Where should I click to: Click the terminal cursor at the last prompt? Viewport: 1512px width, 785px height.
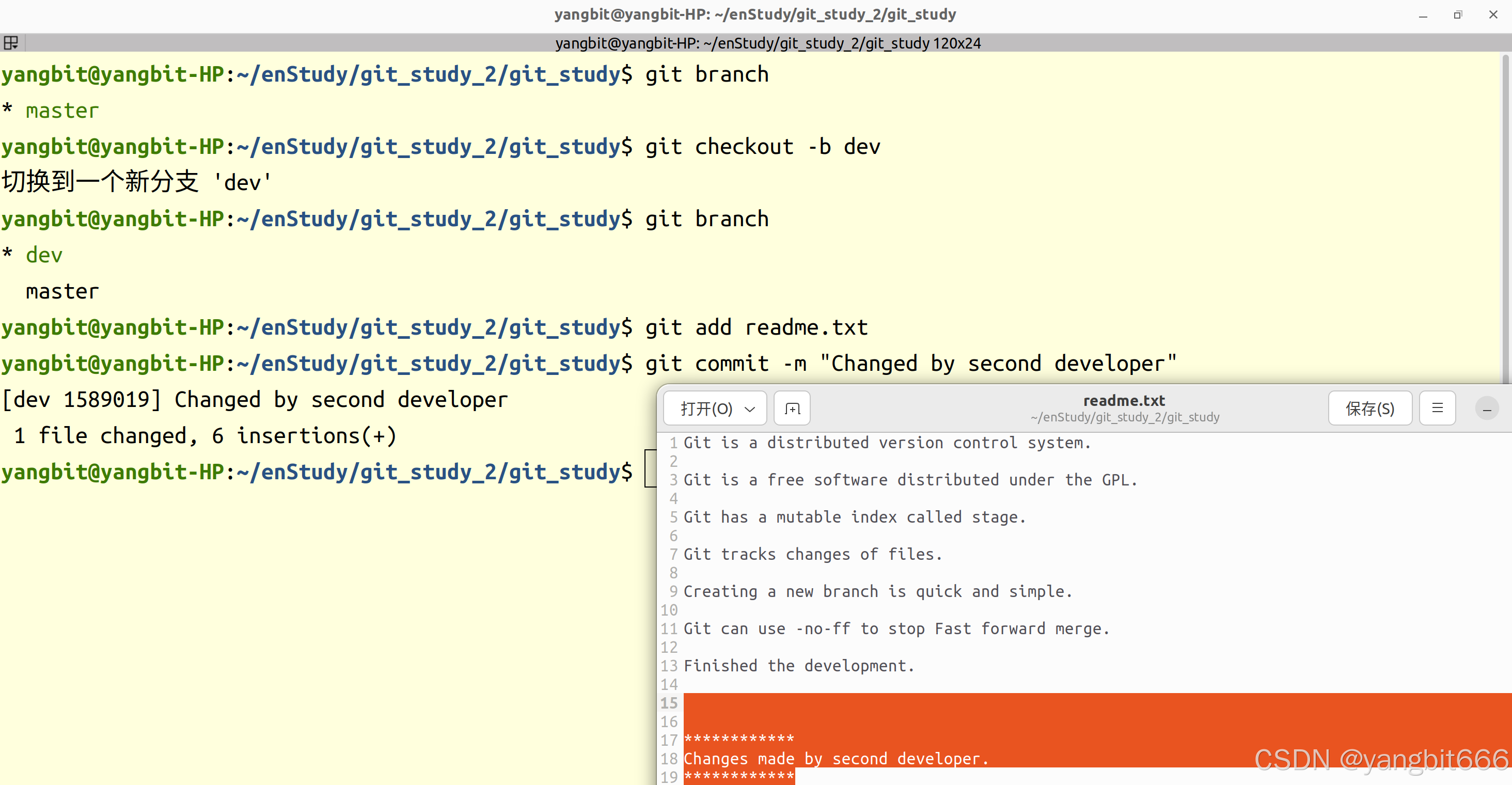pyautogui.click(x=650, y=468)
